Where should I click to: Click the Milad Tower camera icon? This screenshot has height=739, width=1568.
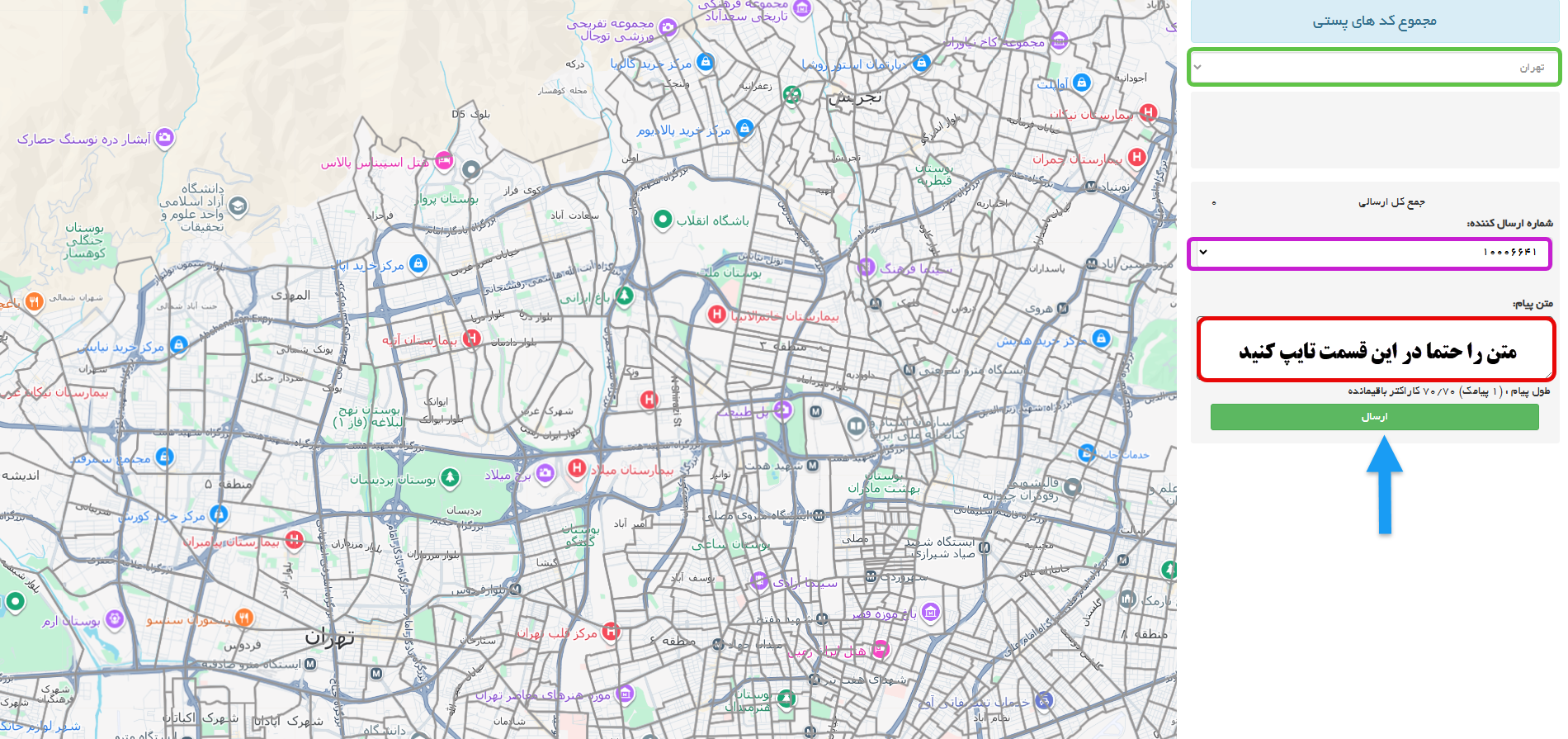pyautogui.click(x=545, y=472)
